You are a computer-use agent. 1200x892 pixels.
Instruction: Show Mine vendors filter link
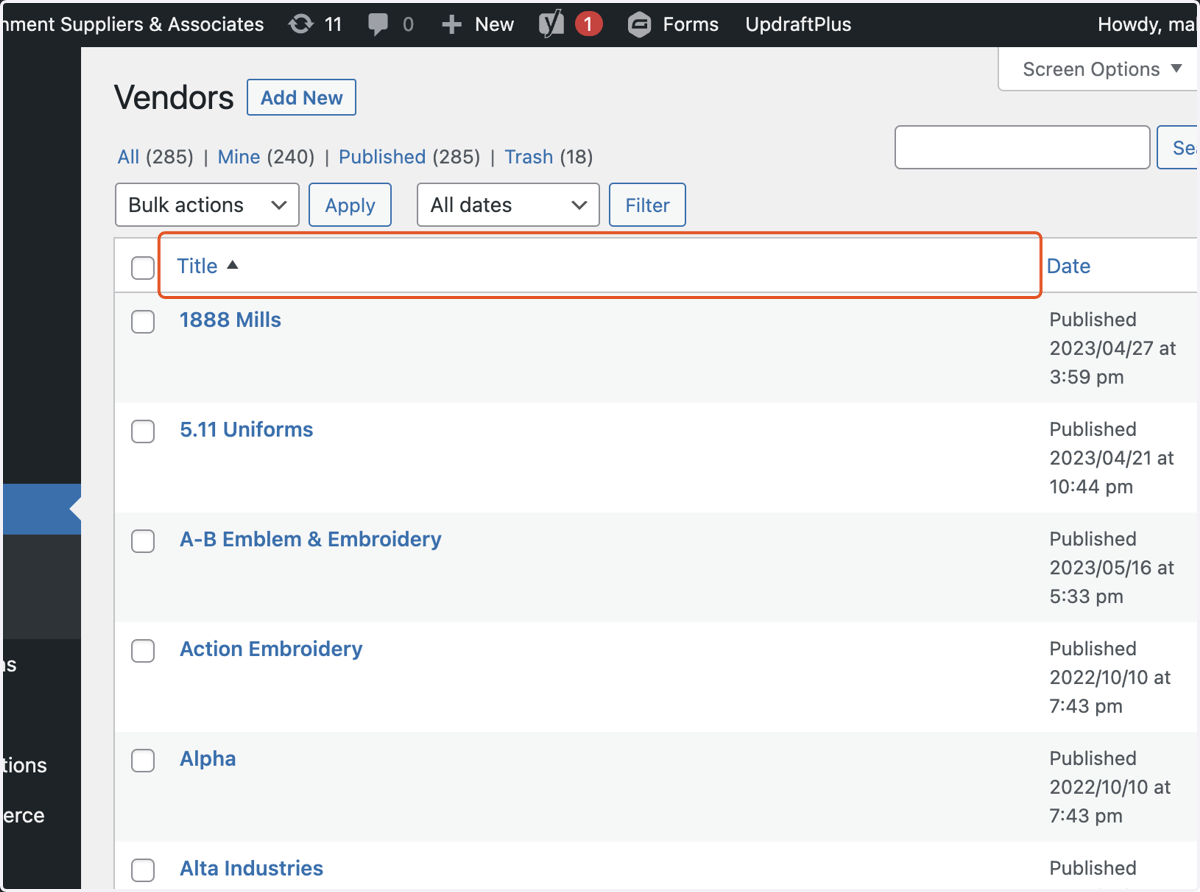239,157
